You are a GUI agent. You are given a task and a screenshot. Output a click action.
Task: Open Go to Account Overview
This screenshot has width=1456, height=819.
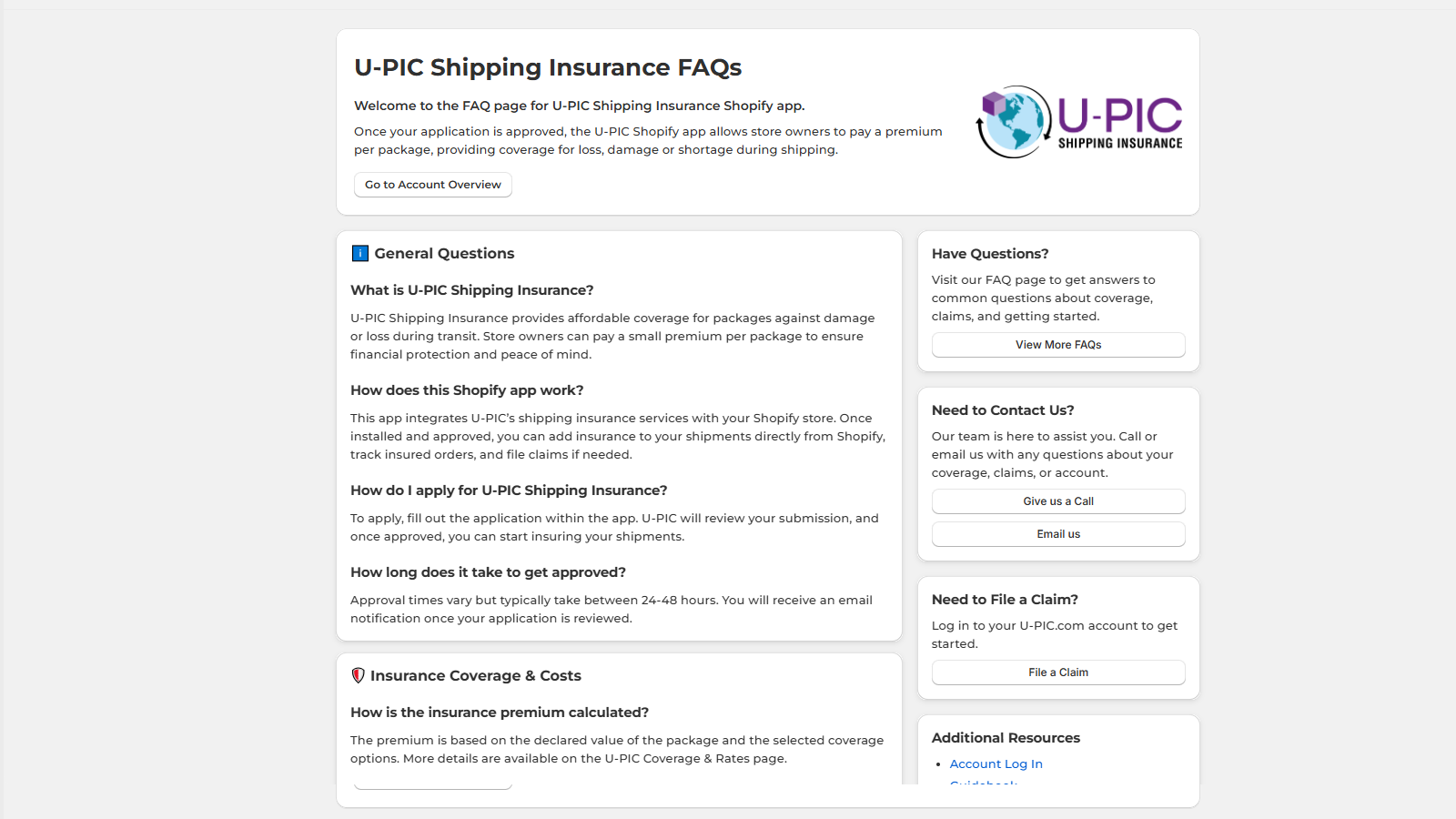pos(433,185)
